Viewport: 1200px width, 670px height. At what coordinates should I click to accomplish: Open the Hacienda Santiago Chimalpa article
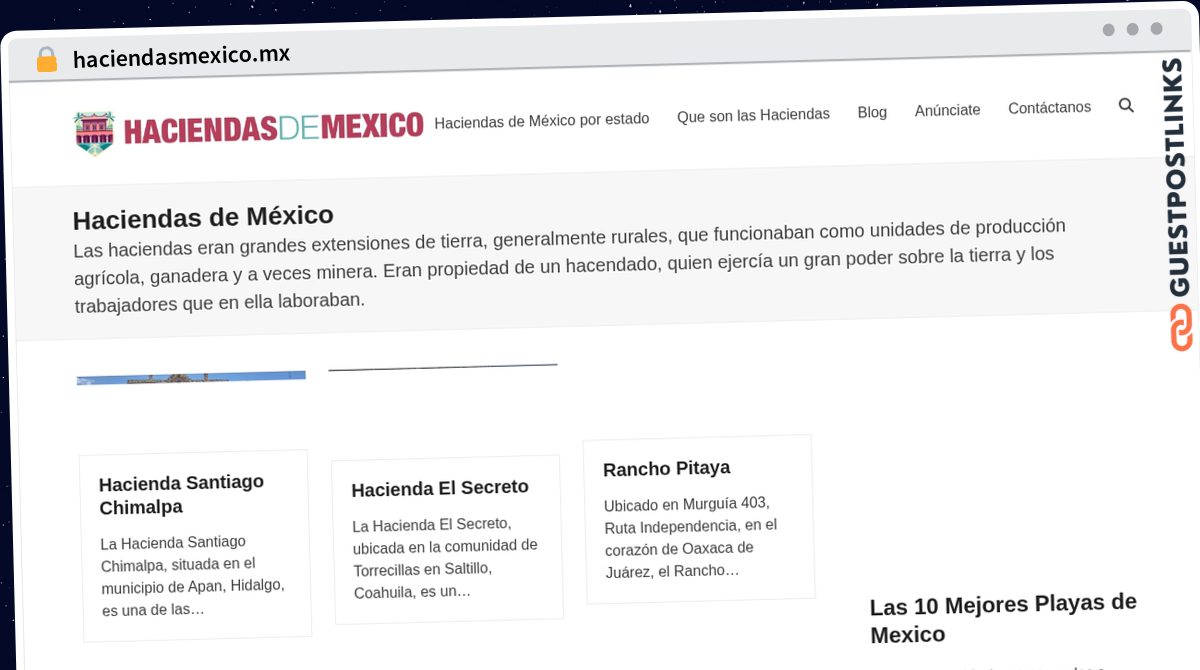pos(182,494)
